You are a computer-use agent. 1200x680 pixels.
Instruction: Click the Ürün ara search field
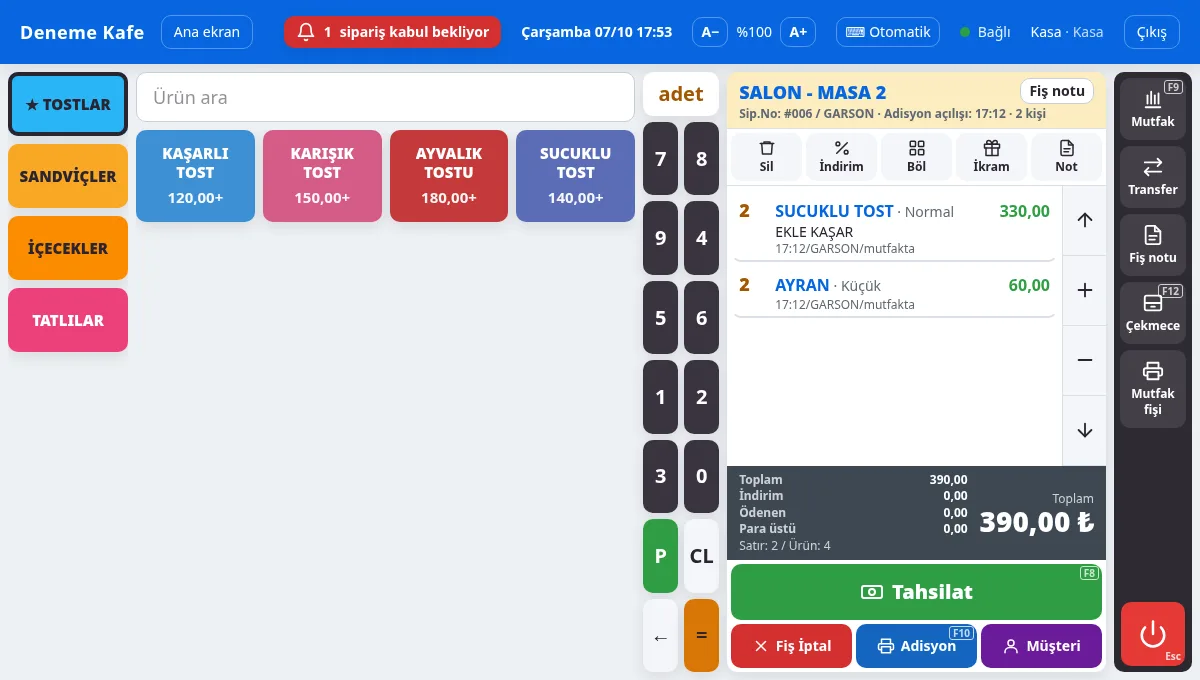click(x=385, y=97)
